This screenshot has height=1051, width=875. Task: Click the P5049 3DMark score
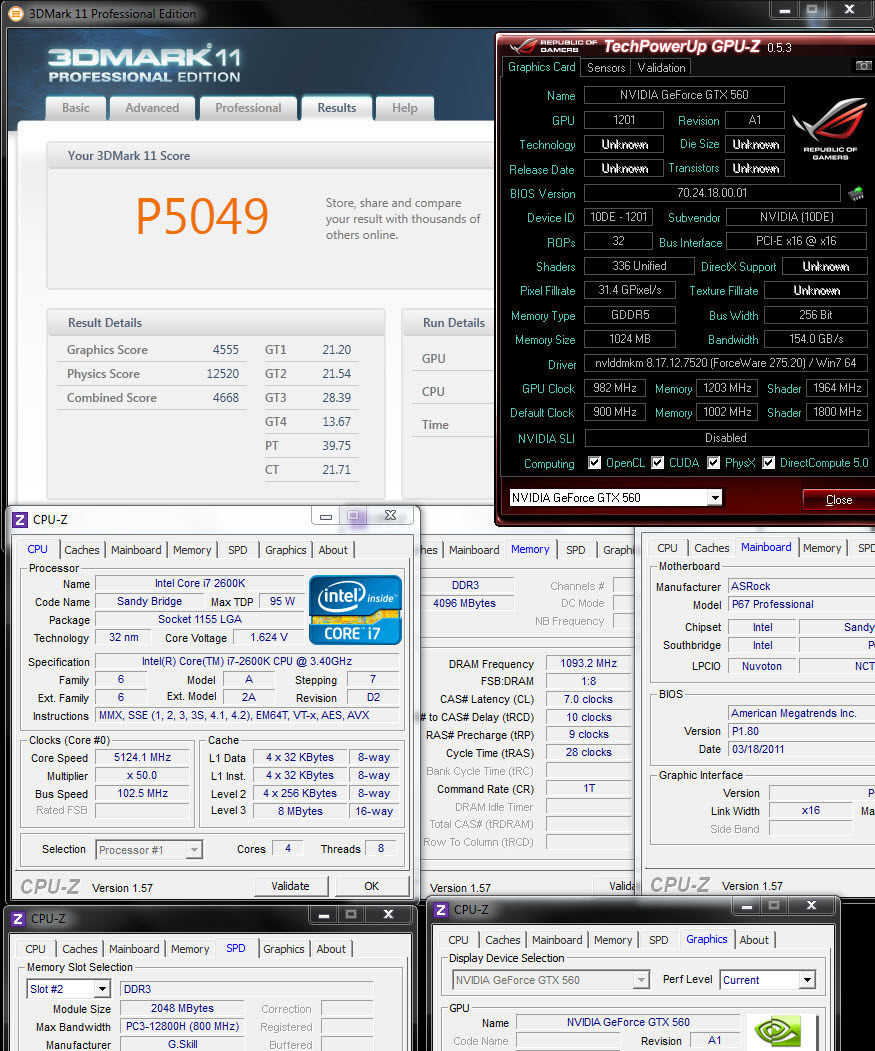point(202,216)
